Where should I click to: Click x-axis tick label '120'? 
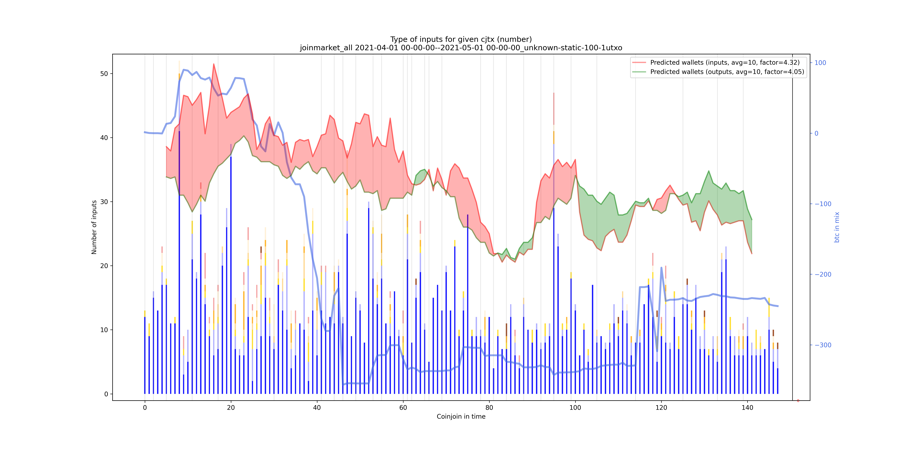point(661,408)
